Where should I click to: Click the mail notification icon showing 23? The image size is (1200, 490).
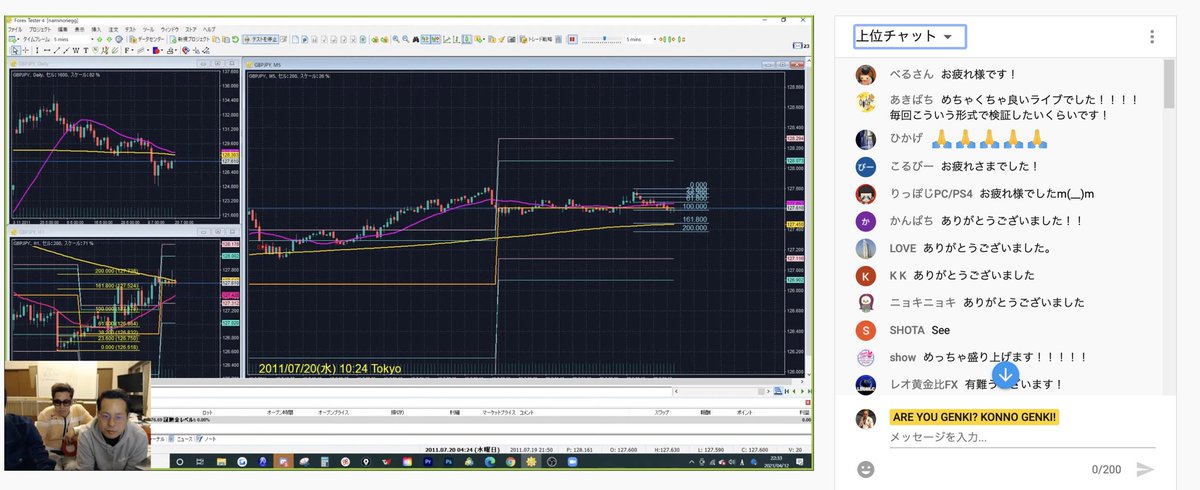pyautogui.click(x=800, y=45)
